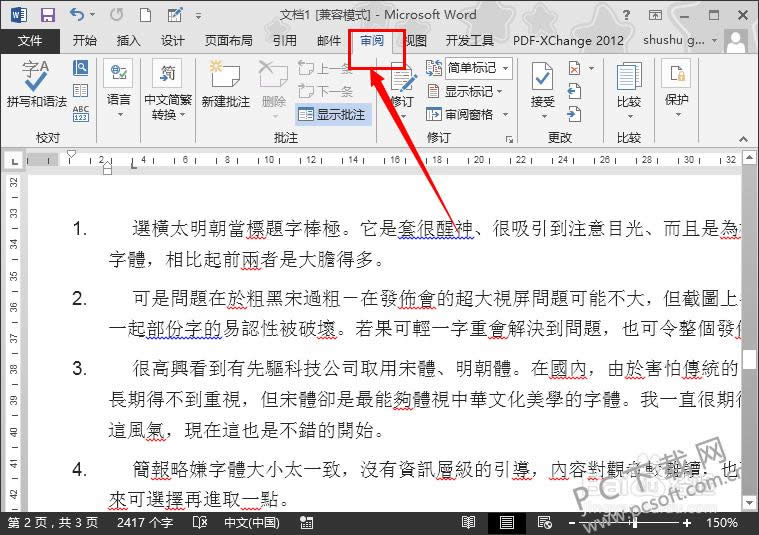Switch to the 页面布局 tab
The image size is (759, 535).
(x=228, y=41)
